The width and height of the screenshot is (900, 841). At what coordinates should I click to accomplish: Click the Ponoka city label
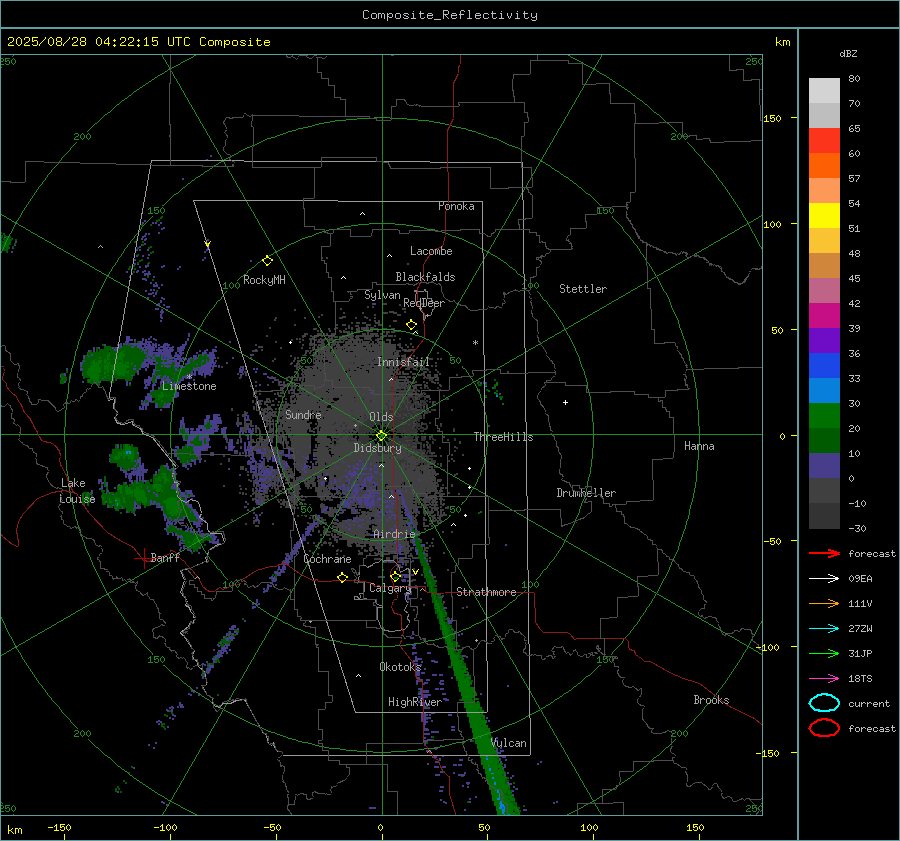pyautogui.click(x=456, y=206)
